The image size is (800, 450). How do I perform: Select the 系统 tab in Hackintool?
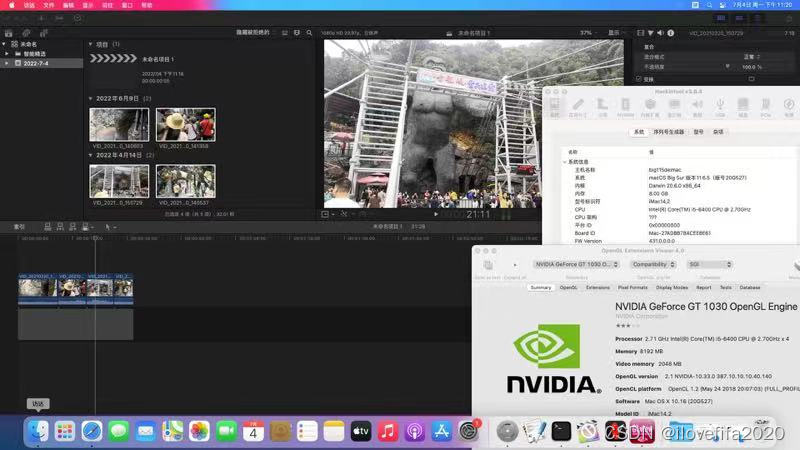(639, 132)
